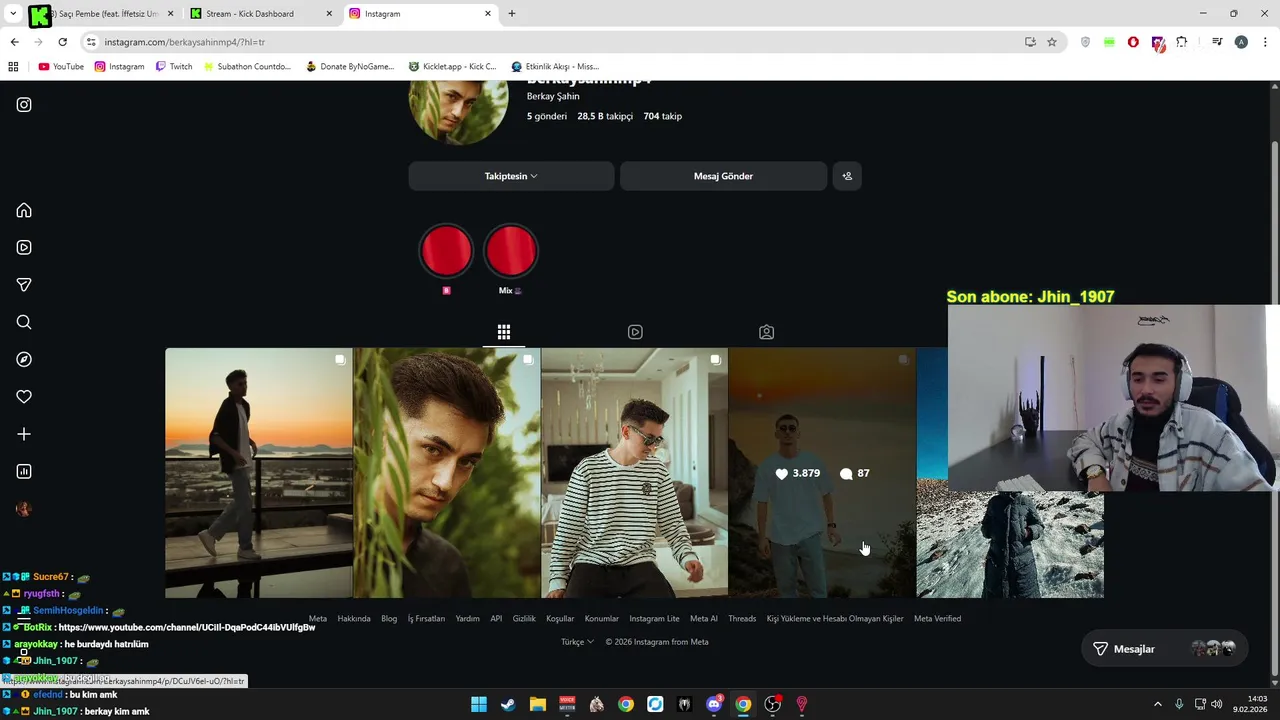The width and height of the screenshot is (1280, 720).
Task: Switch to the Reels profile tab
Action: click(x=635, y=332)
